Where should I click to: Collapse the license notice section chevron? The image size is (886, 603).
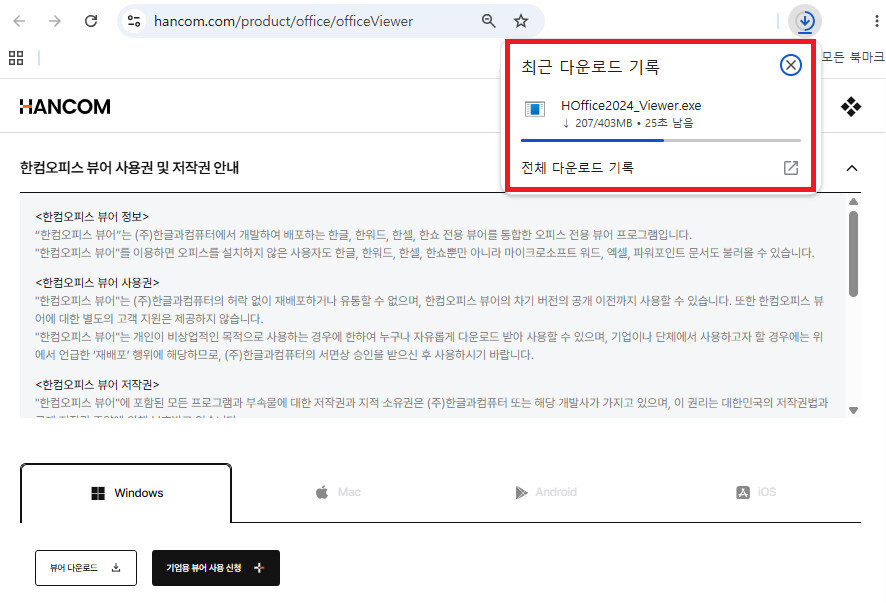pos(852,168)
